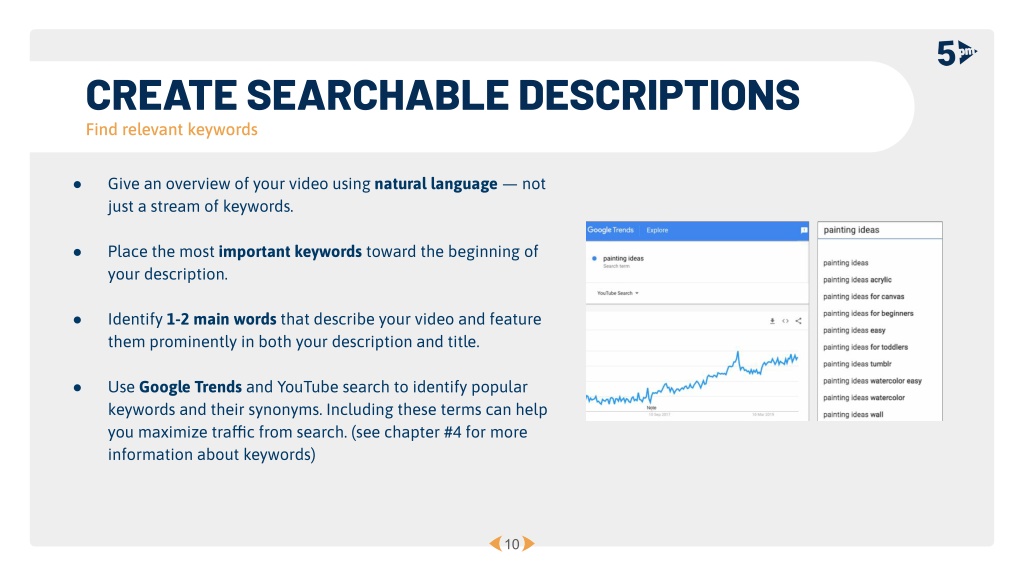Click the blue dot beside painting ideas term
Screen dimensions: 1024x576
(x=594, y=259)
